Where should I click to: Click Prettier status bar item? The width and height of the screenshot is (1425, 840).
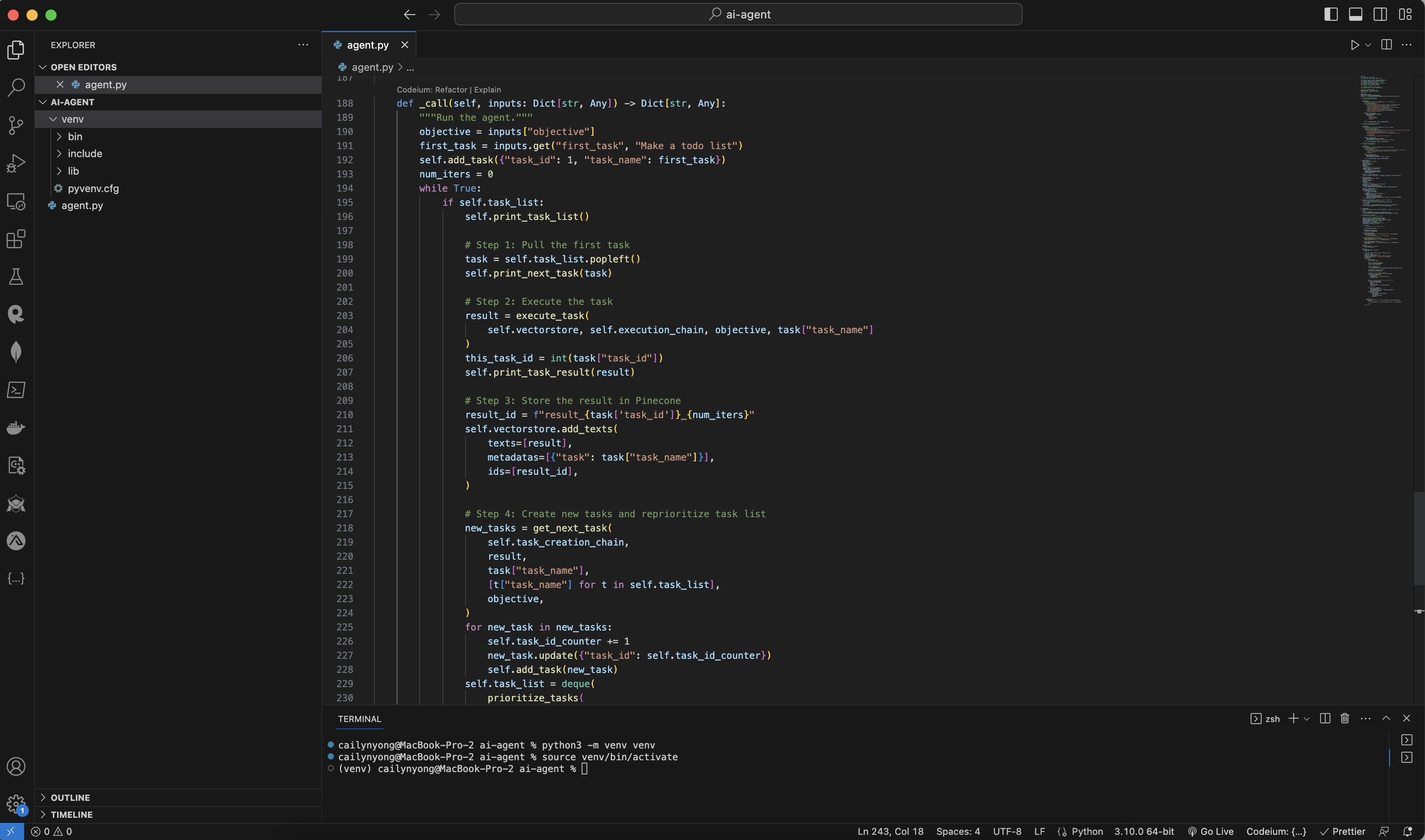[1342, 832]
